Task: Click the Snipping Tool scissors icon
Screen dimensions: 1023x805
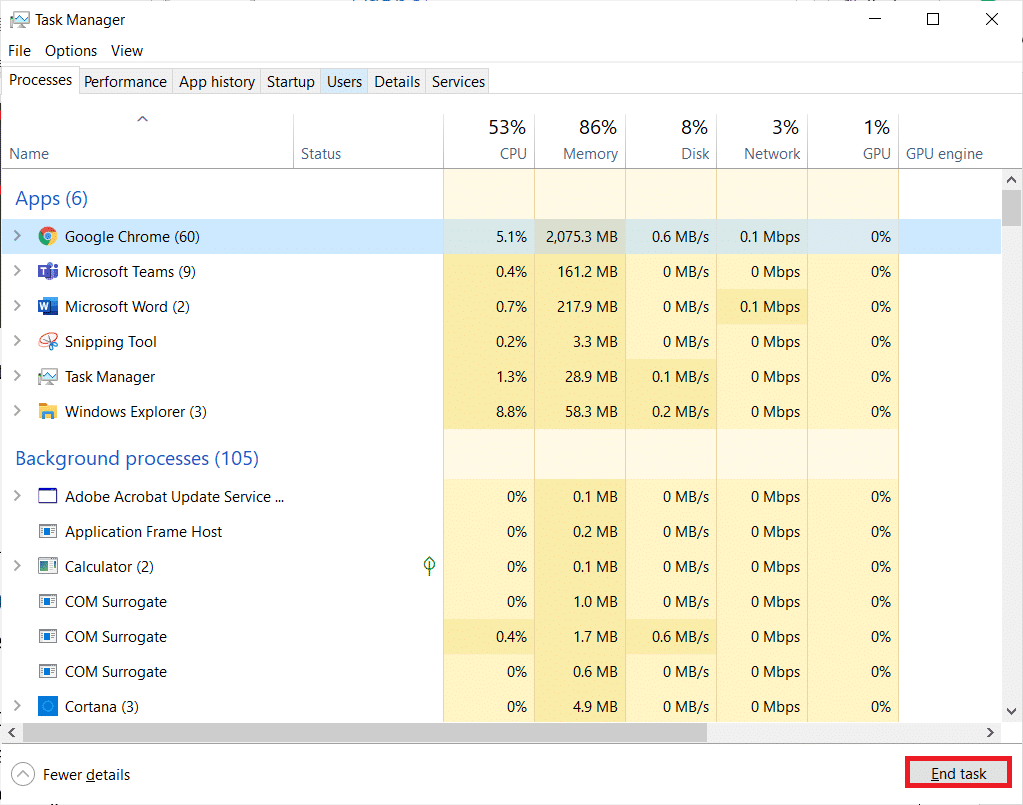Action: click(x=48, y=341)
